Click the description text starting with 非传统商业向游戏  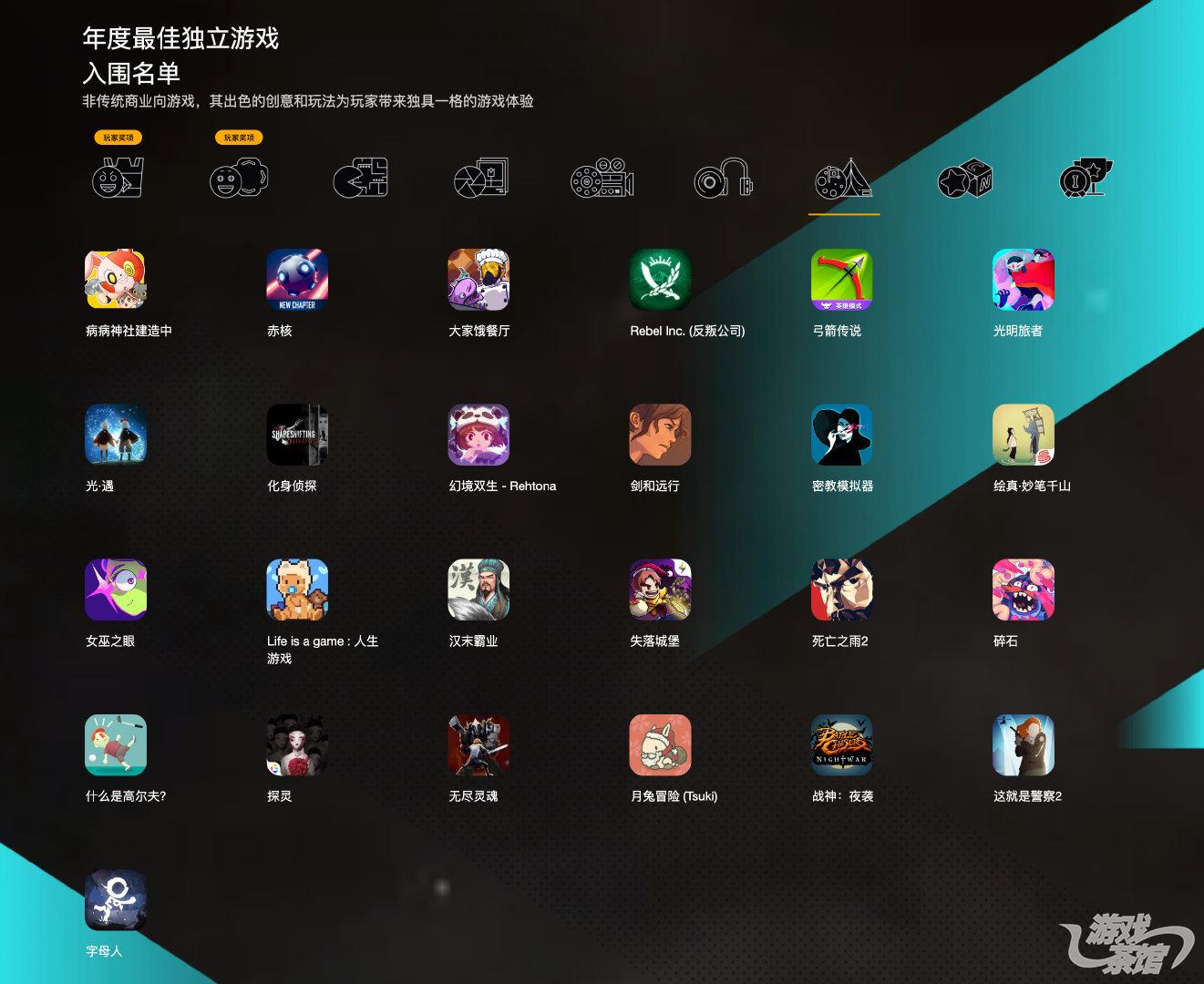click(x=308, y=101)
